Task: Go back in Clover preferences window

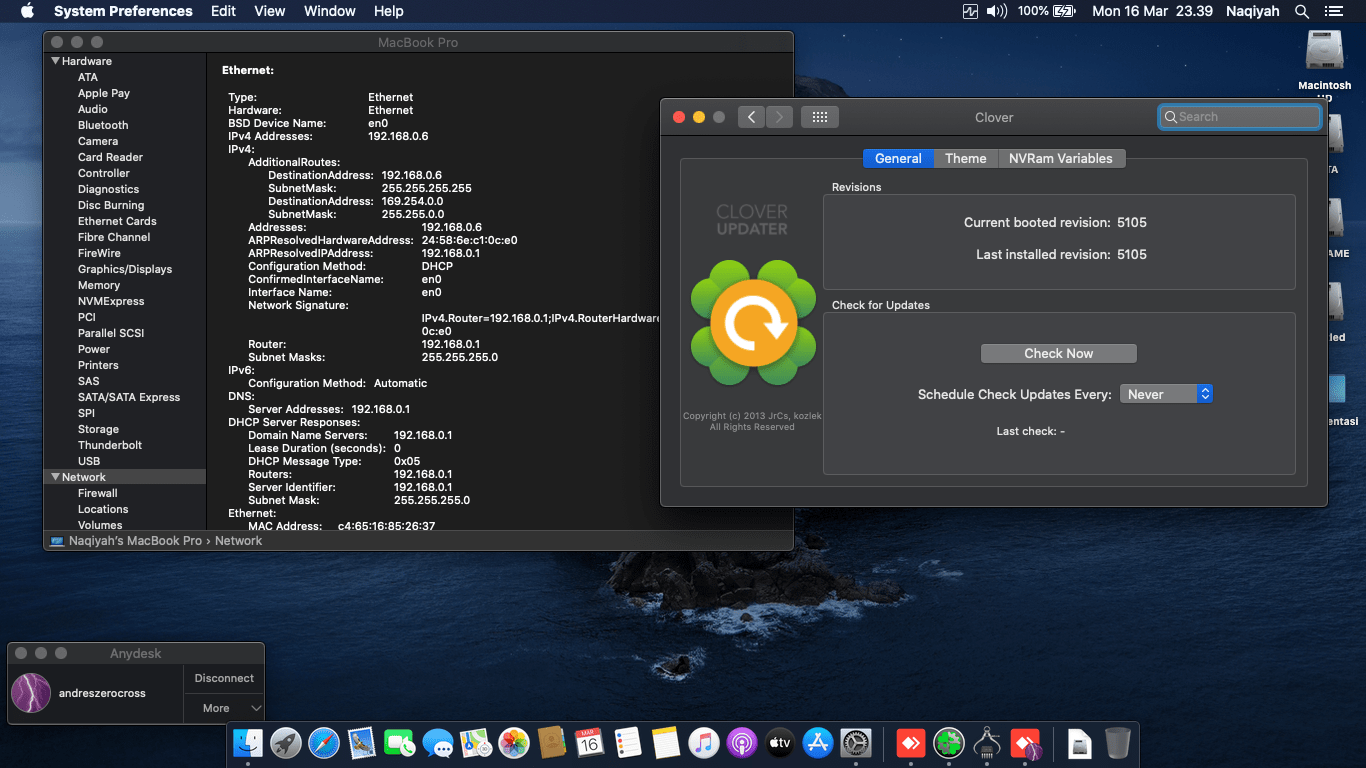Action: (x=752, y=117)
